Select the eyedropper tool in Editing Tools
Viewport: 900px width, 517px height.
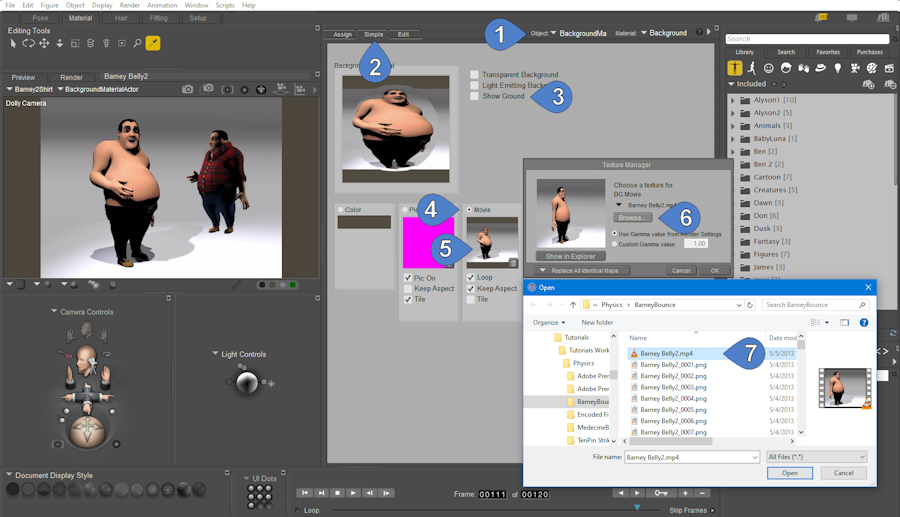(x=153, y=43)
